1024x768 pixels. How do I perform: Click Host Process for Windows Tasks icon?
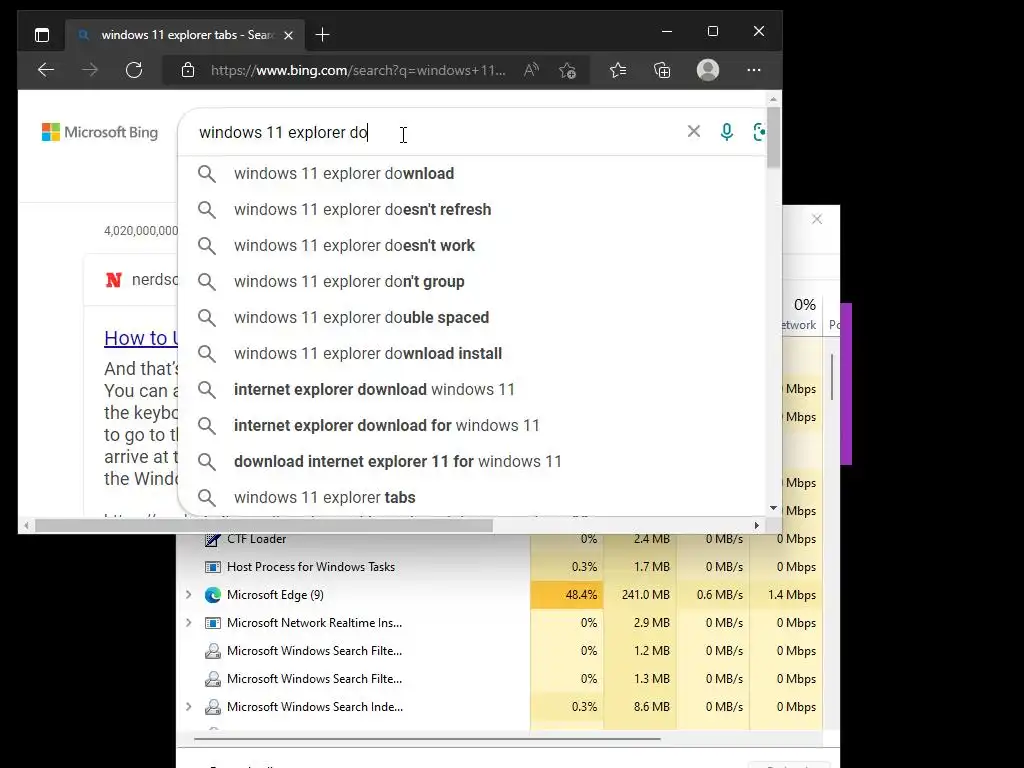point(212,567)
